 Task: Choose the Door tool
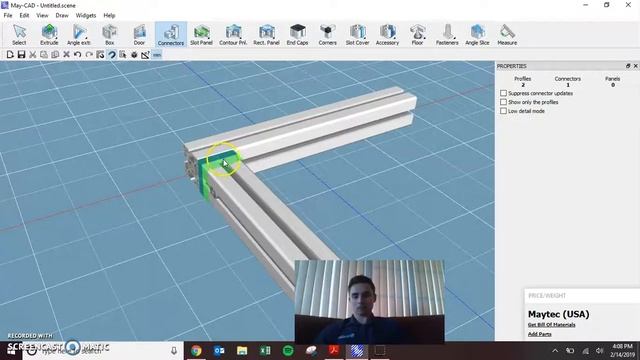pos(139,34)
